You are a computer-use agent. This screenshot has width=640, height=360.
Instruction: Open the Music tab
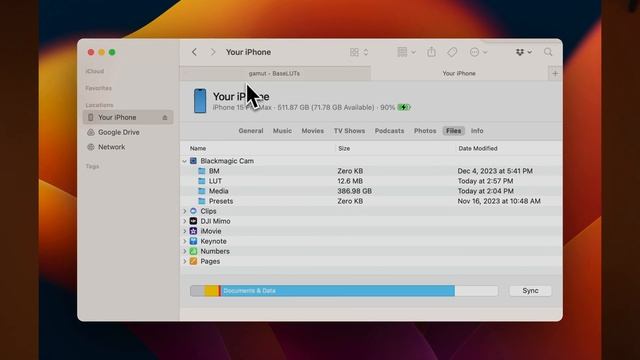[x=282, y=131]
